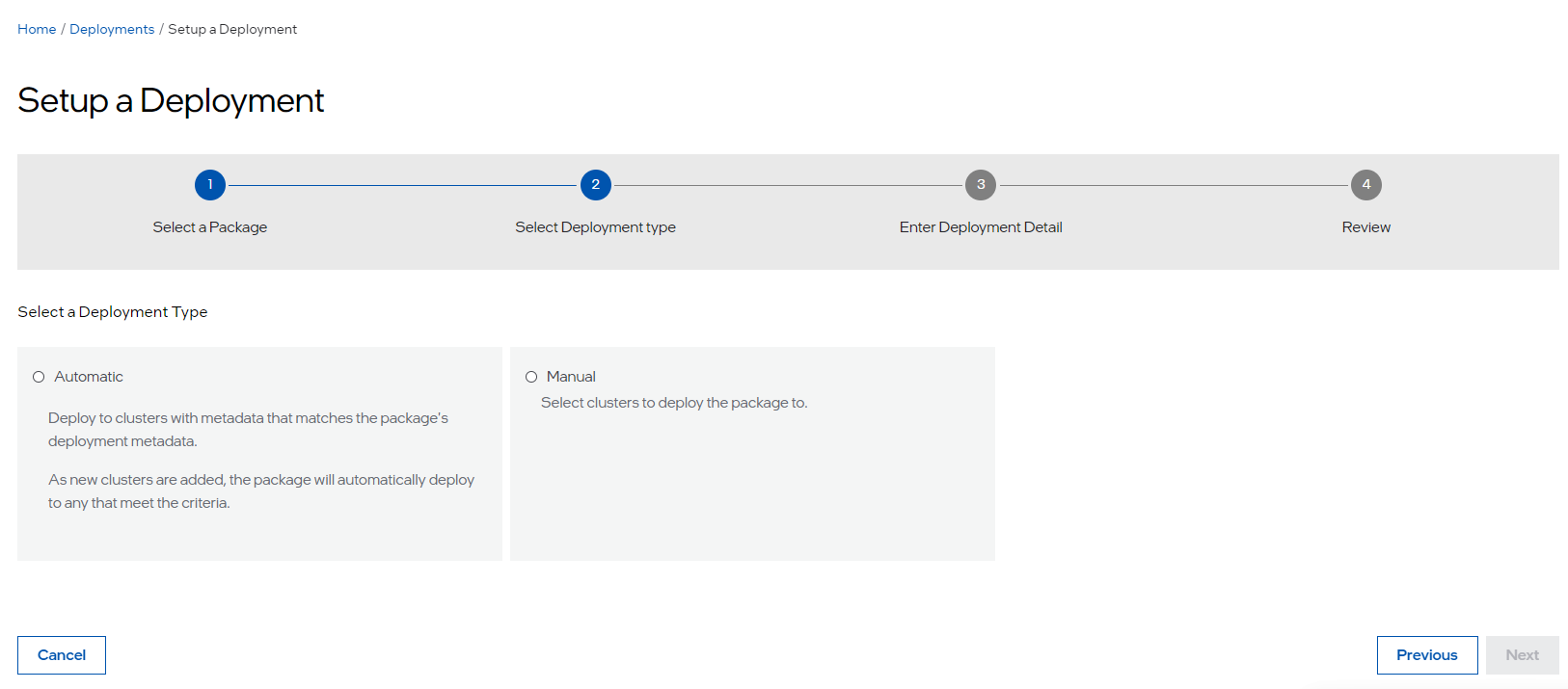This screenshot has height=689, width=1568.
Task: Navigate to Deployments via breadcrumb
Action: 112,30
